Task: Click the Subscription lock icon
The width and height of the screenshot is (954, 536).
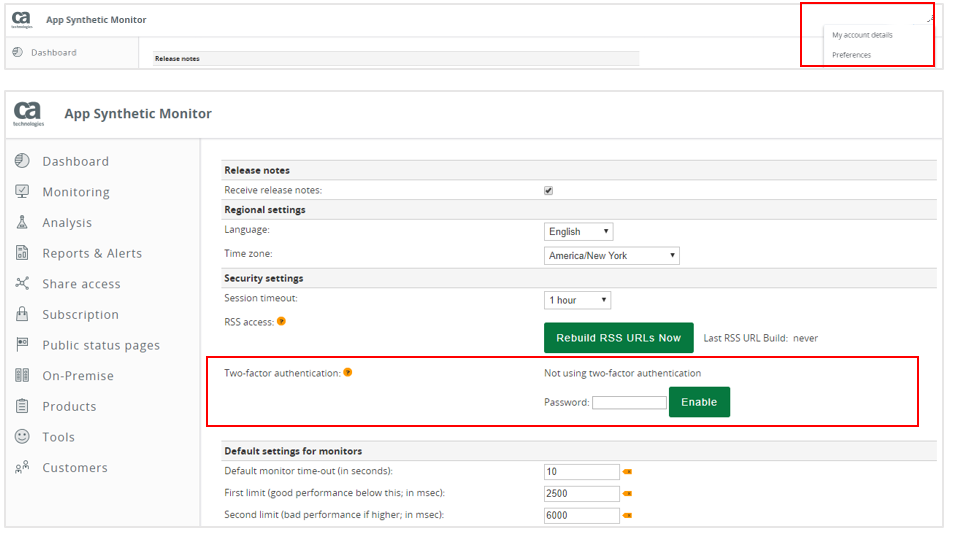Action: pos(22,313)
